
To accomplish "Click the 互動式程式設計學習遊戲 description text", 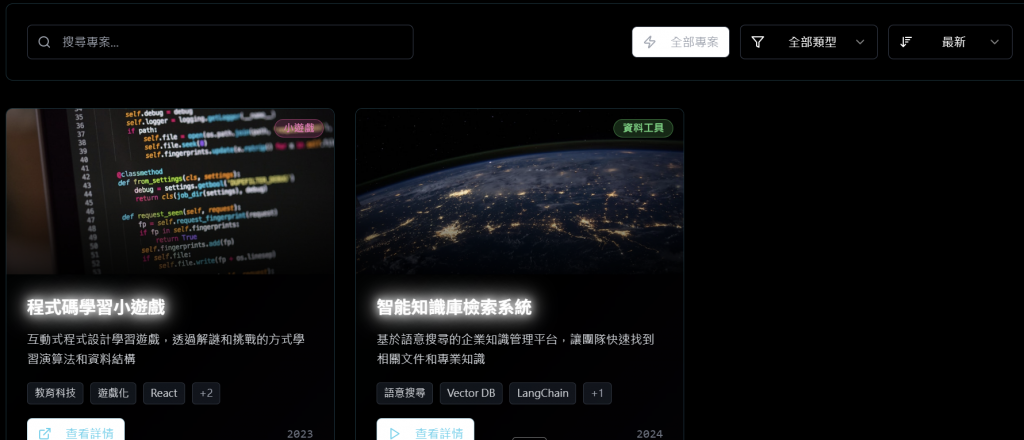I will tap(166, 349).
